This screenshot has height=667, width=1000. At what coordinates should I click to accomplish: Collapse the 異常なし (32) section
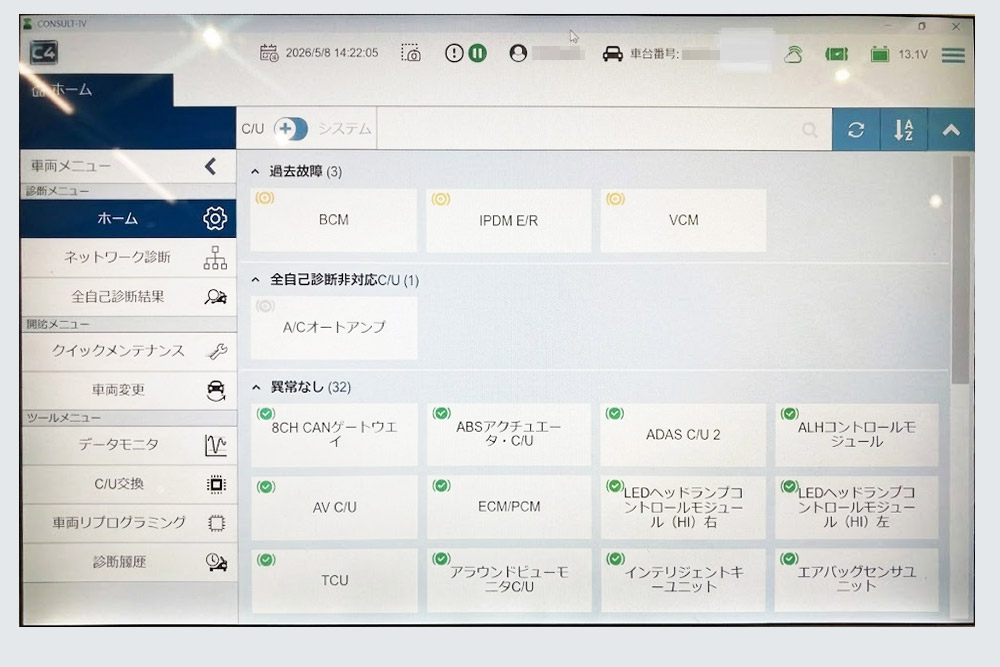tap(256, 387)
